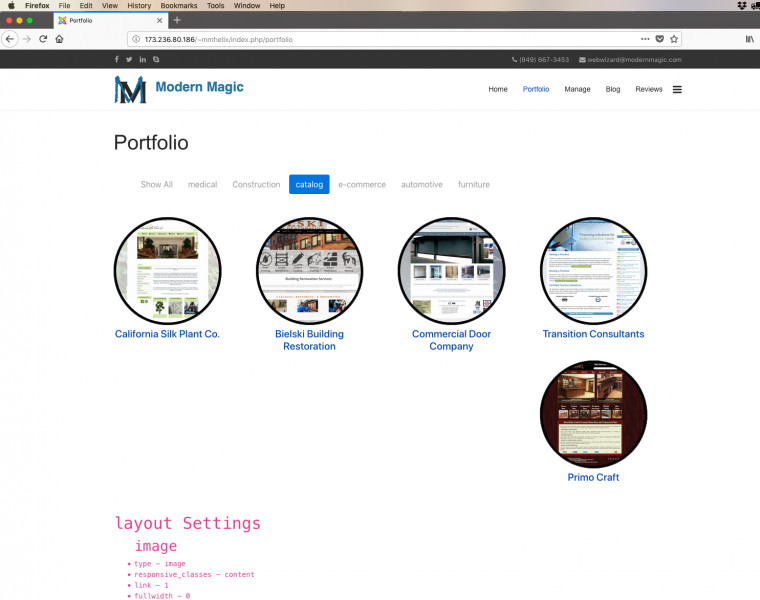Open the Manage nav link
The height and width of the screenshot is (600, 760).
(x=577, y=89)
